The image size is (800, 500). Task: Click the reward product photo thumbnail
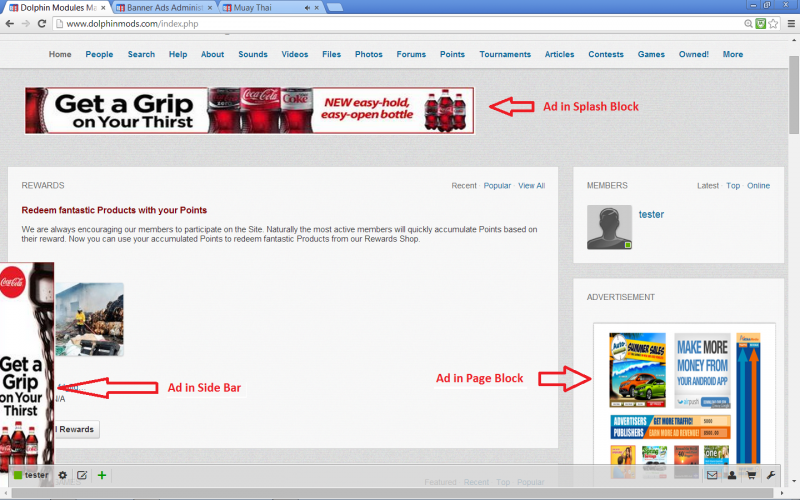[89, 319]
